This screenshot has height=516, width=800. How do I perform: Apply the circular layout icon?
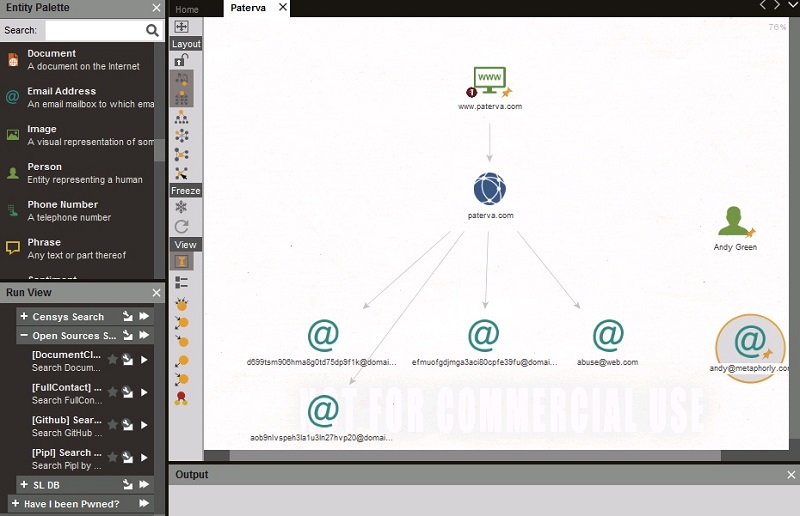coord(182,136)
